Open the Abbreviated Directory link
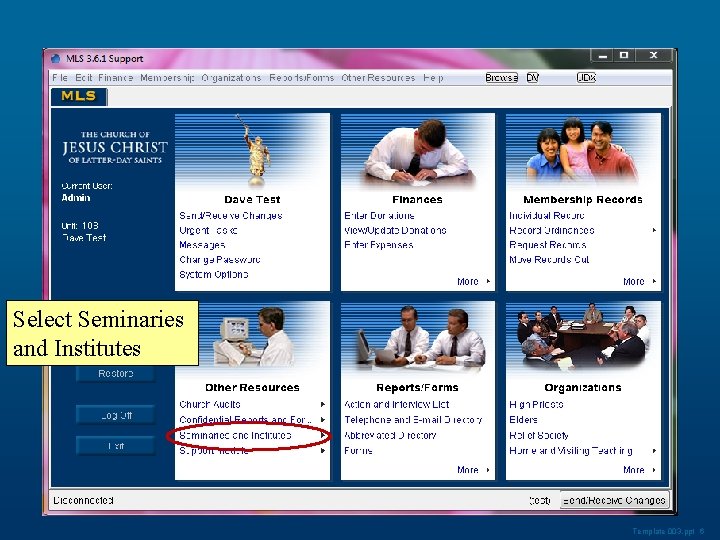 coord(390,435)
